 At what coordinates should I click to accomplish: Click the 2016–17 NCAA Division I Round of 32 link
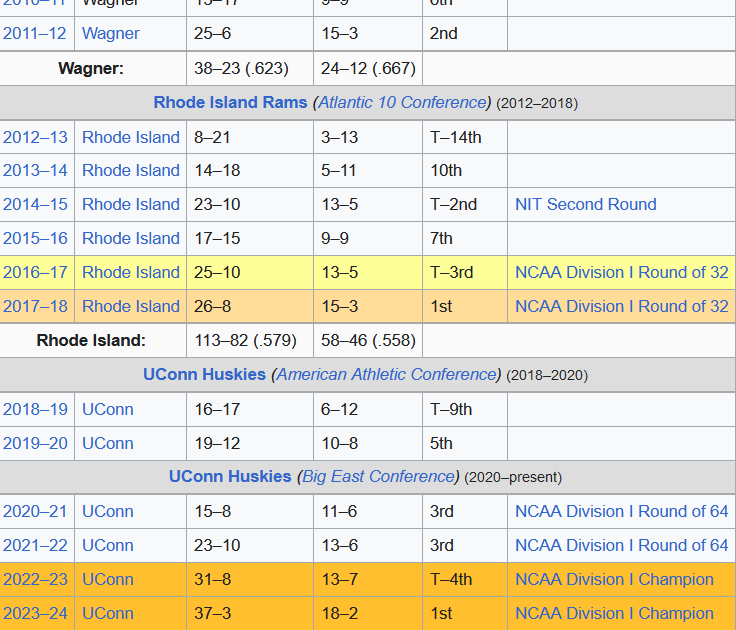click(621, 272)
